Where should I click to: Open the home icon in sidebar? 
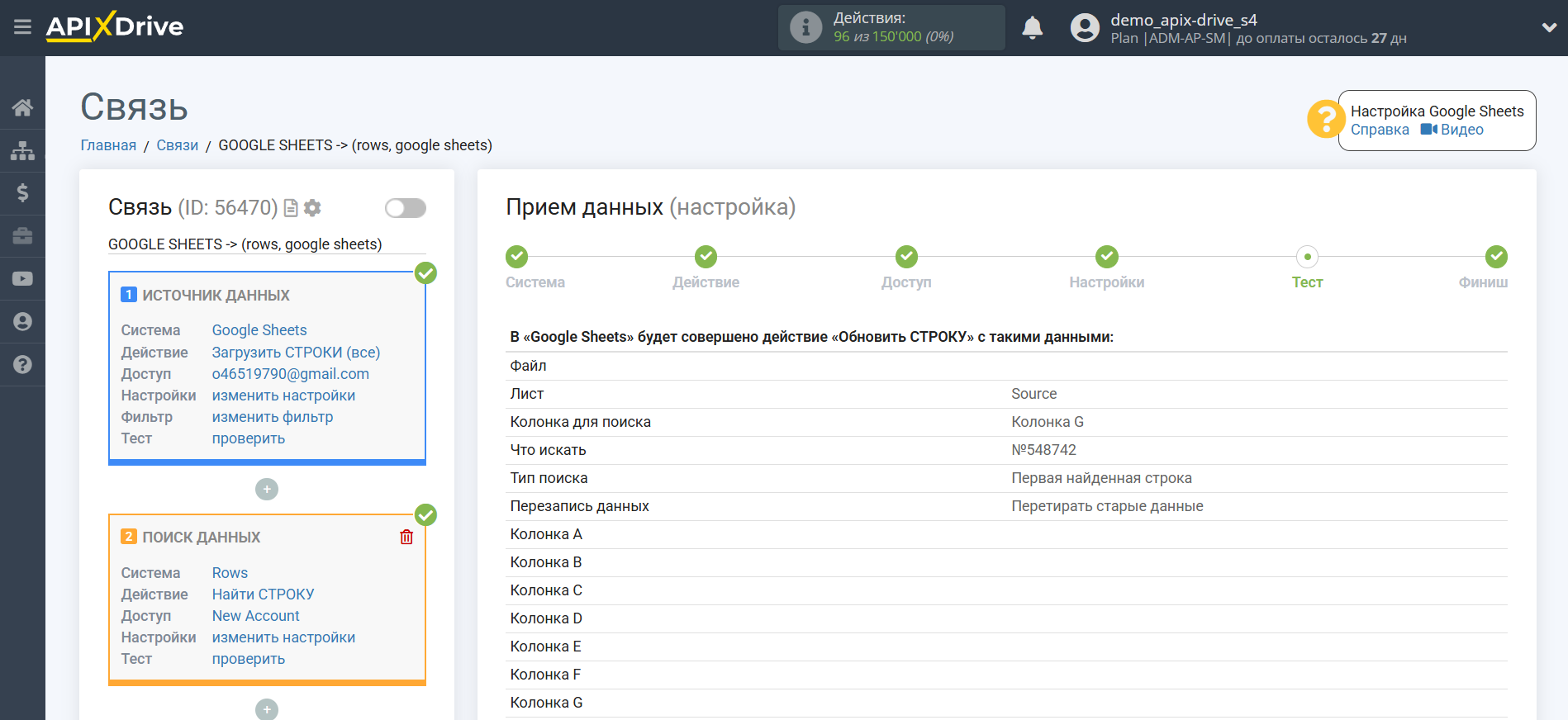[22, 107]
